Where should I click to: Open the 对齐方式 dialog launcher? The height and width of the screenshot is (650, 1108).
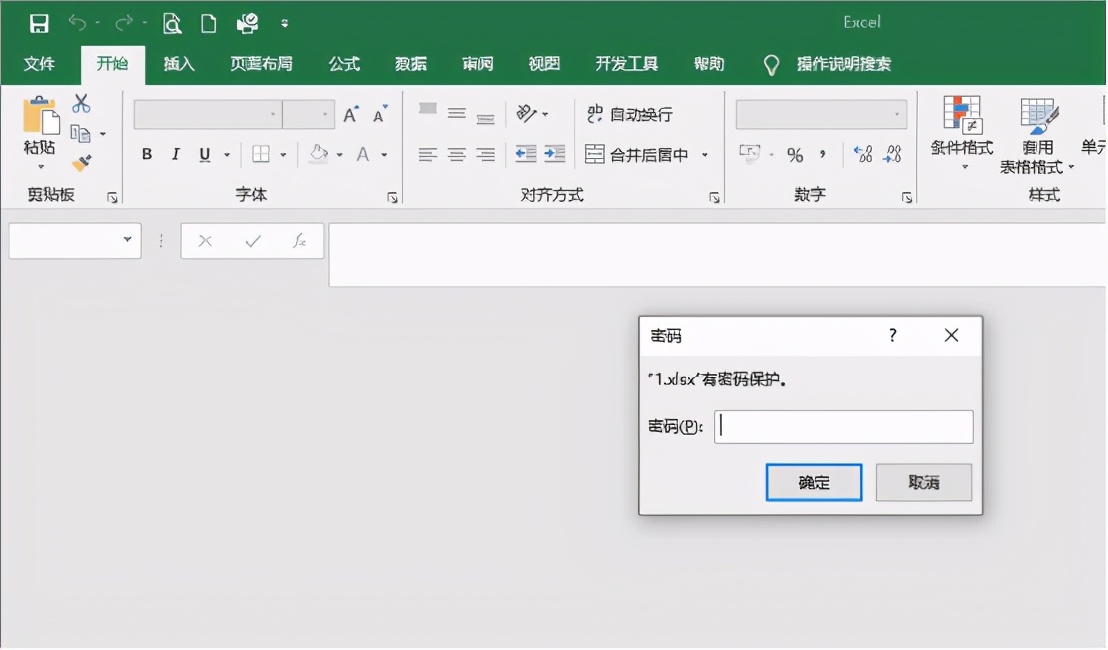(x=714, y=198)
